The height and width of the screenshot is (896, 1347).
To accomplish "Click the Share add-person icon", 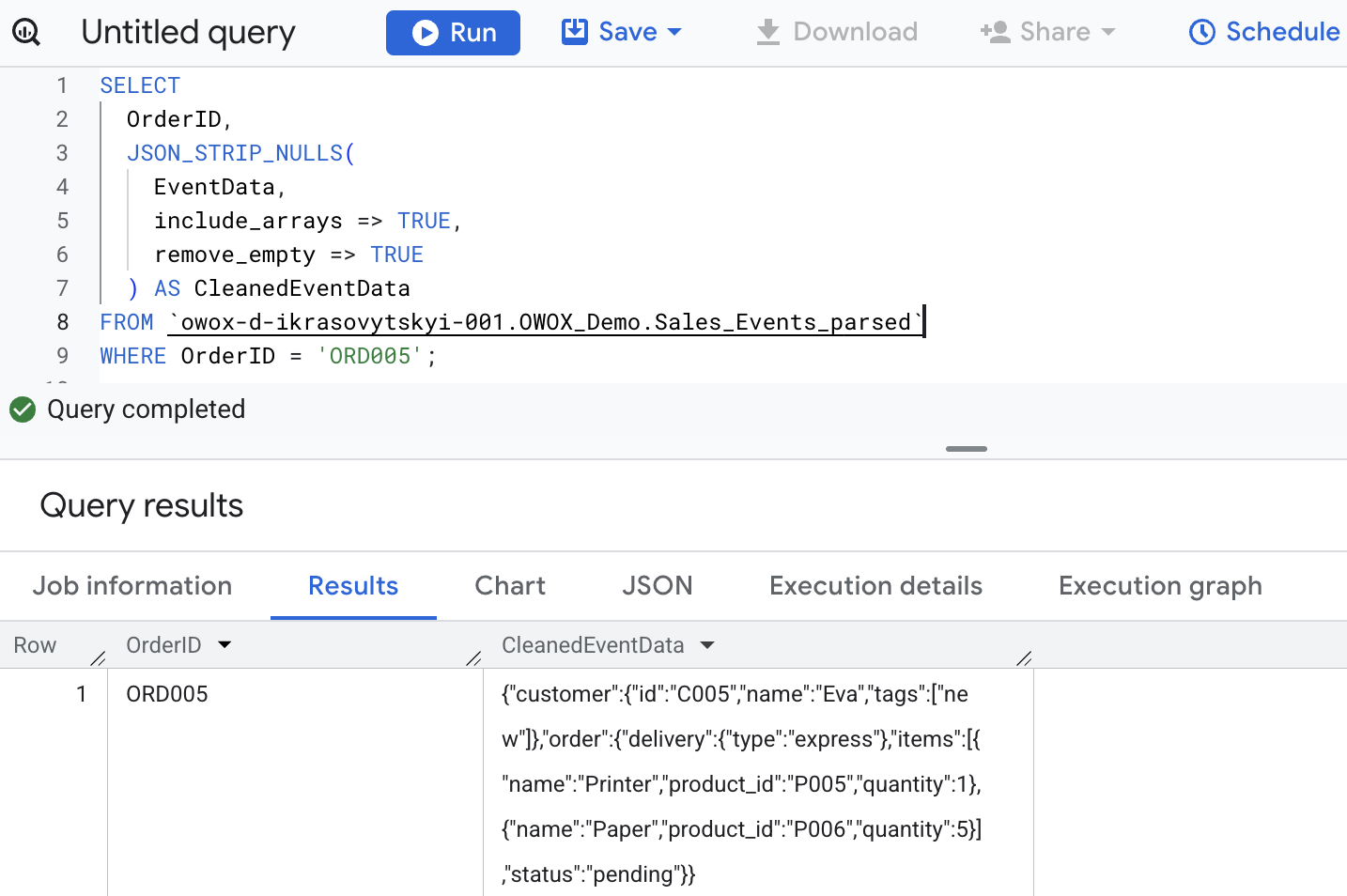I will click(x=995, y=32).
